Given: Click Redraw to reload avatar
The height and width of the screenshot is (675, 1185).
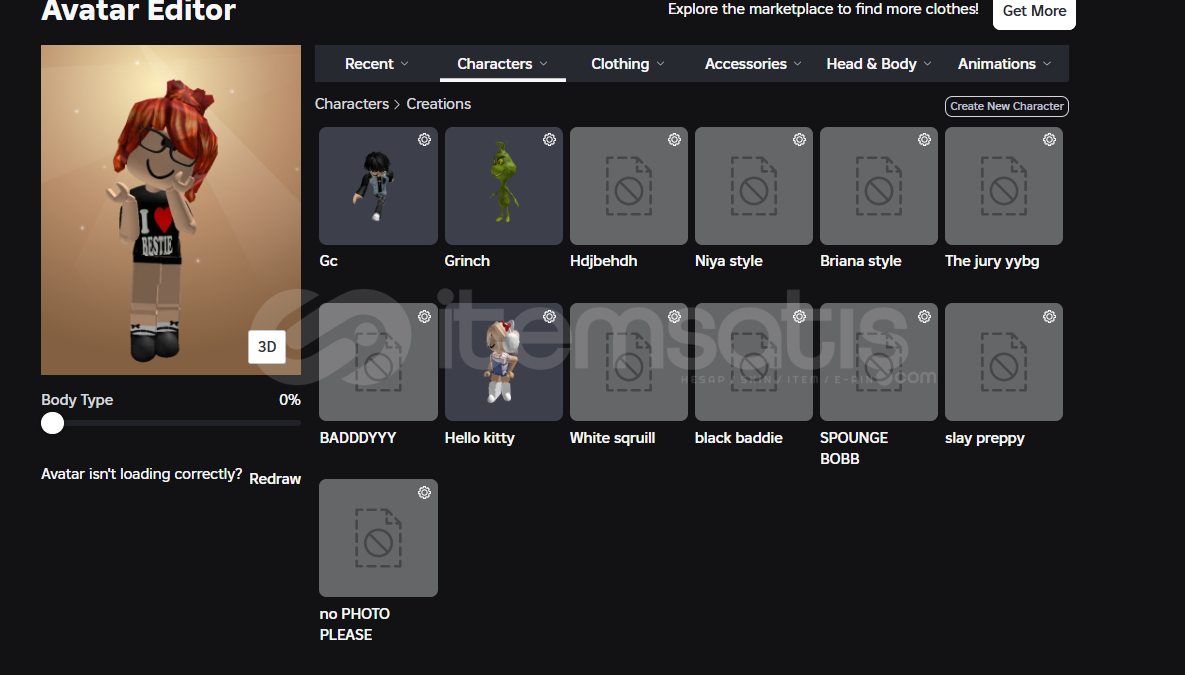Looking at the screenshot, I should pos(275,479).
